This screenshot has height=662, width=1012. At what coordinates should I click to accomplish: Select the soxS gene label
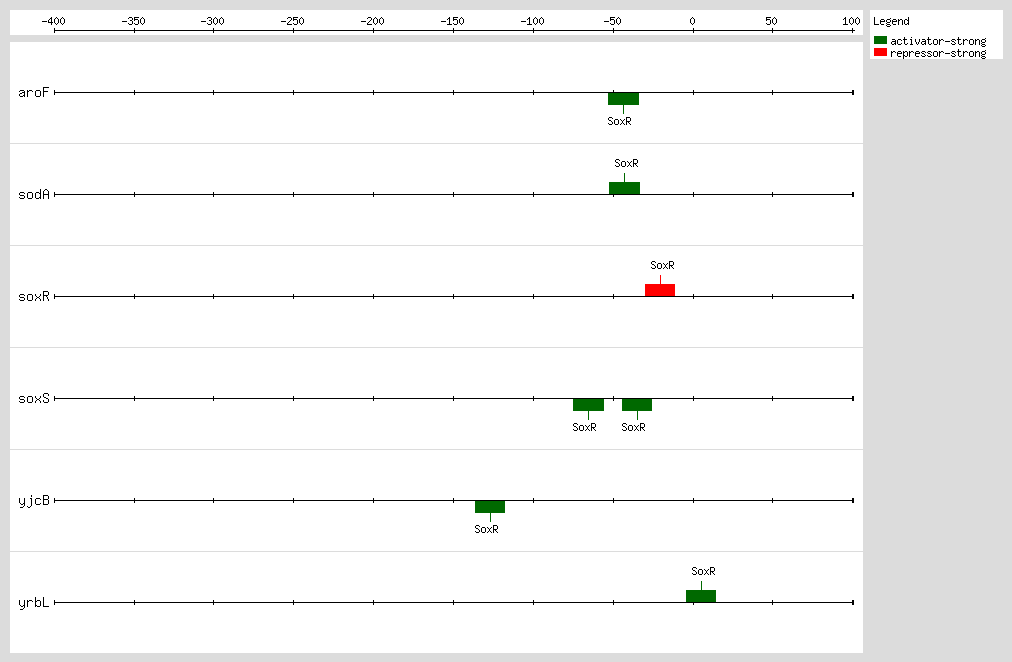coord(34,398)
